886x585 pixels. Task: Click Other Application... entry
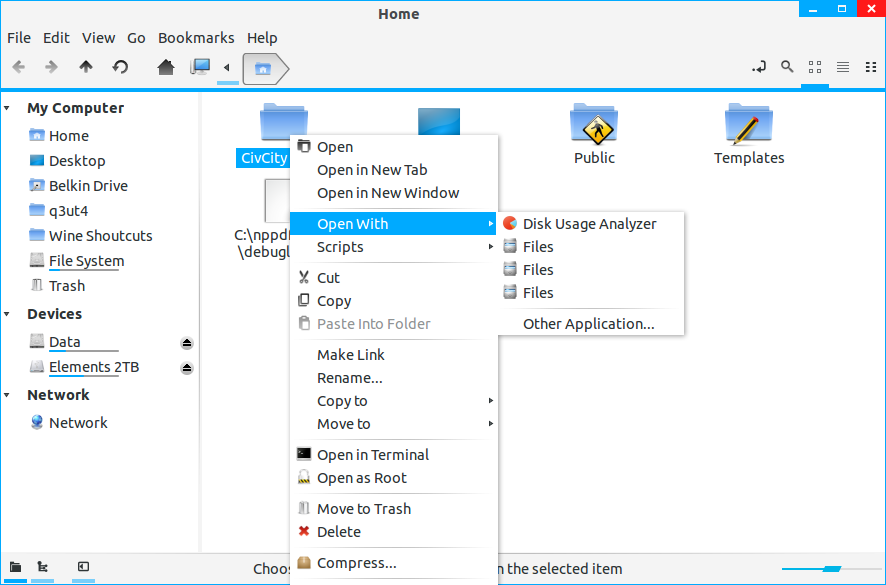pos(588,324)
